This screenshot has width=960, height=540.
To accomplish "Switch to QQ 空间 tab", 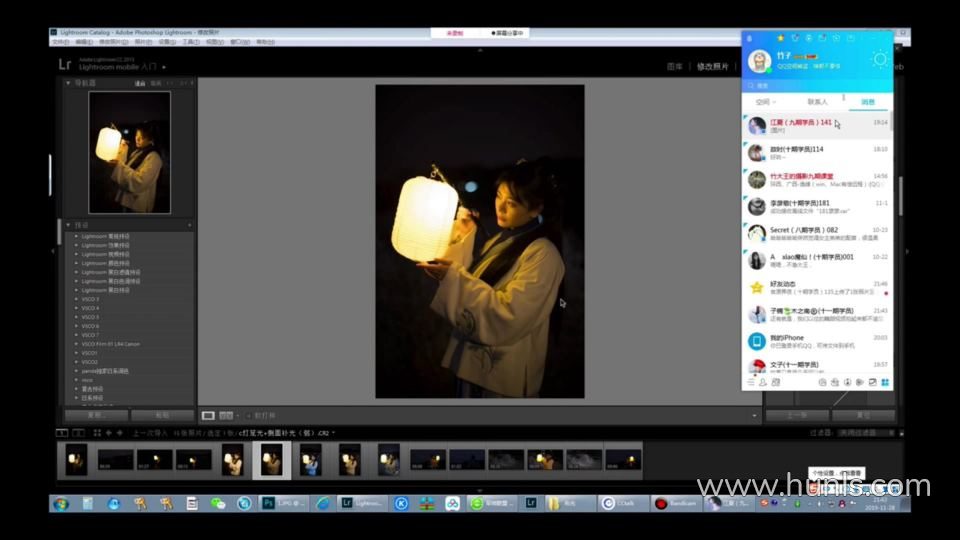I will 765,102.
